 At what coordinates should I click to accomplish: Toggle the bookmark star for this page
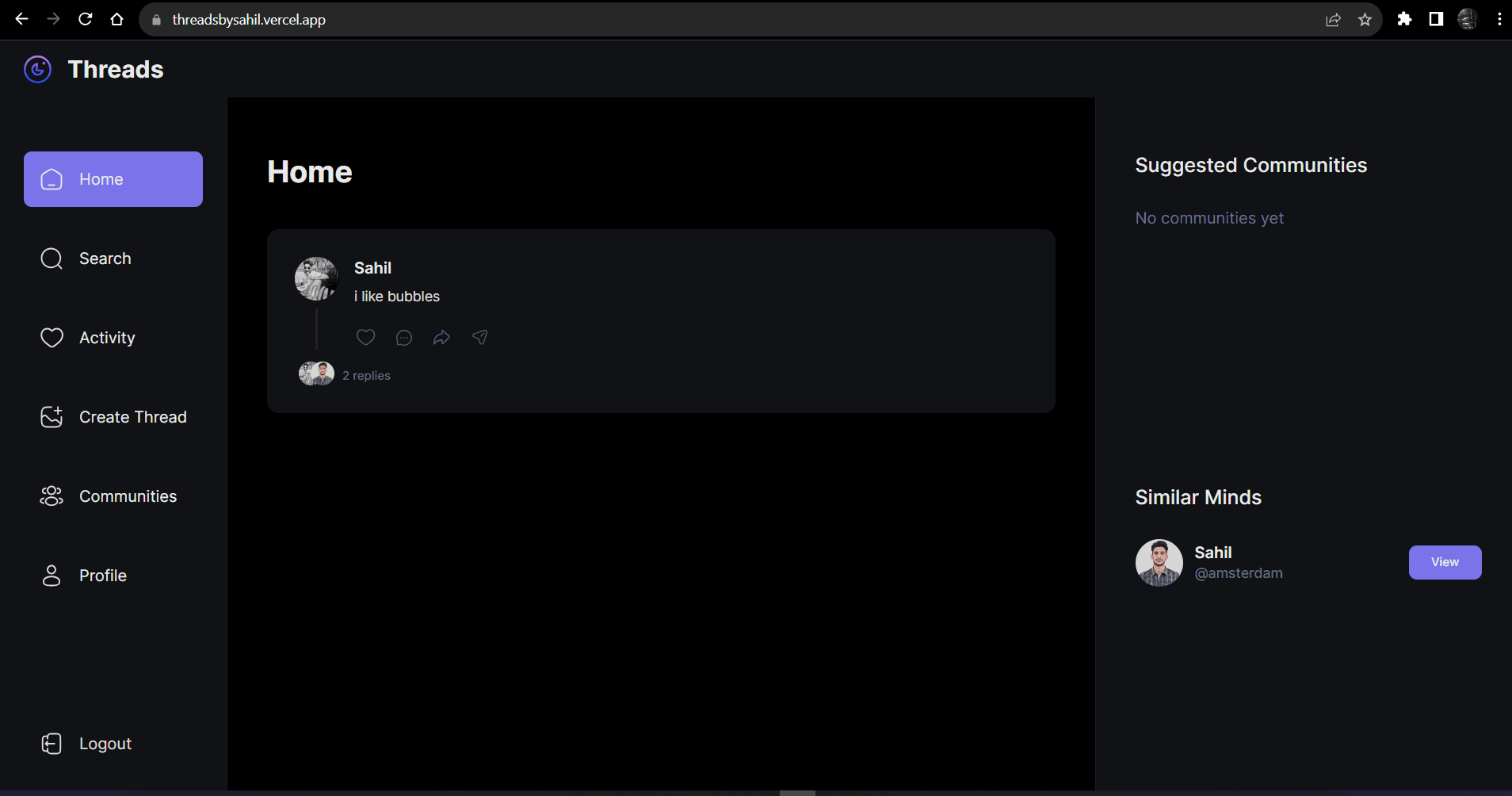tap(1365, 19)
